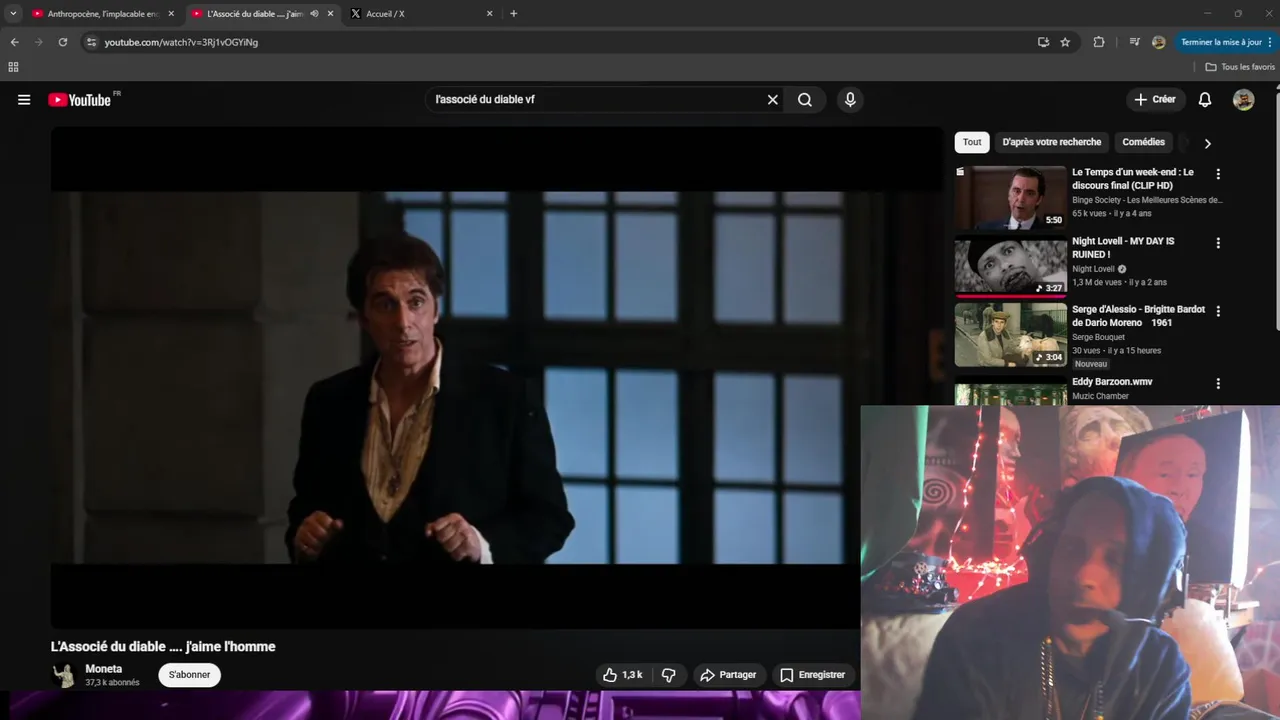This screenshot has width=1280, height=720.
Task: Clear the search box with the X
Action: pos(772,100)
